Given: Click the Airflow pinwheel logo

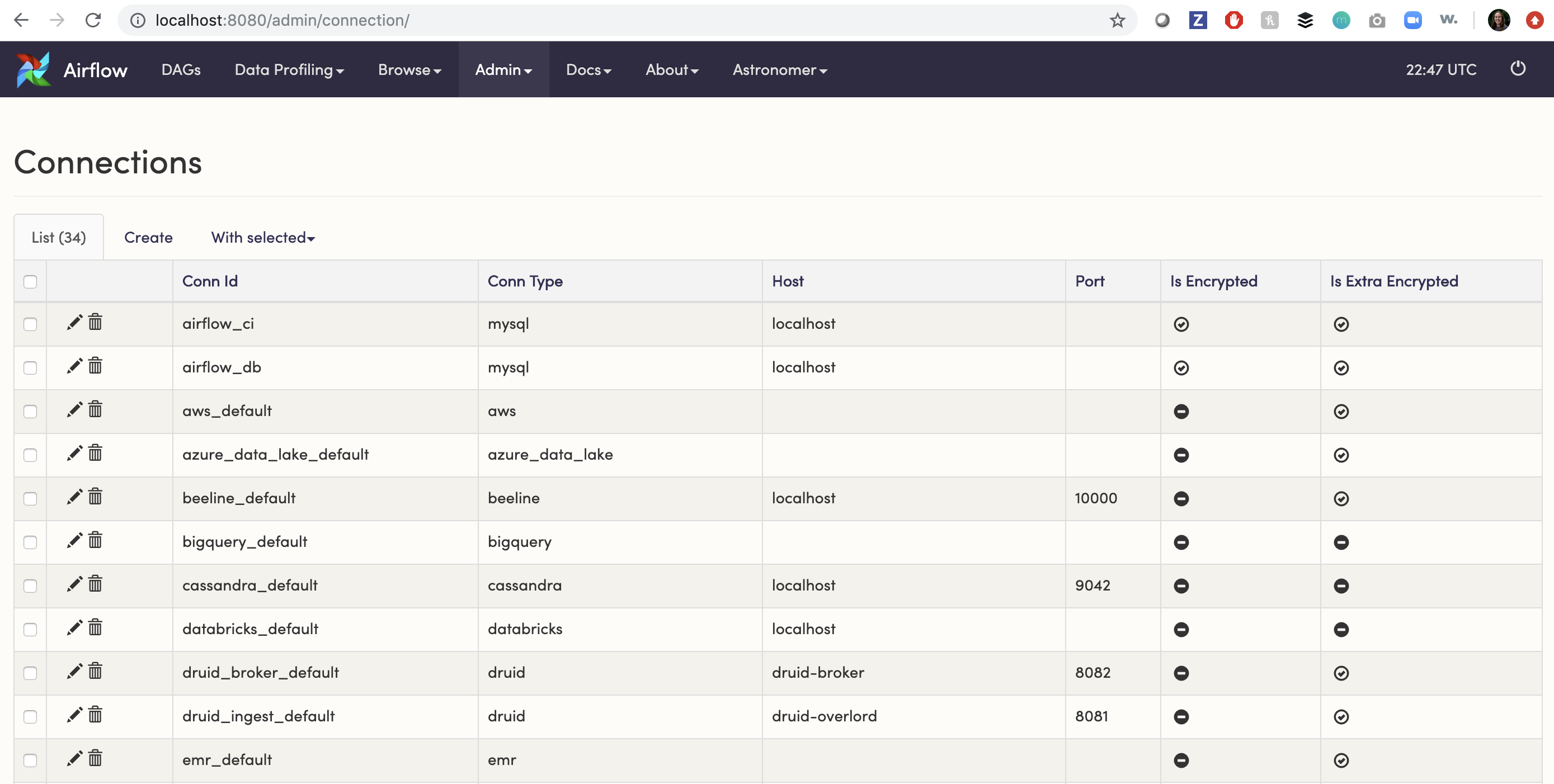Looking at the screenshot, I should pos(32,70).
